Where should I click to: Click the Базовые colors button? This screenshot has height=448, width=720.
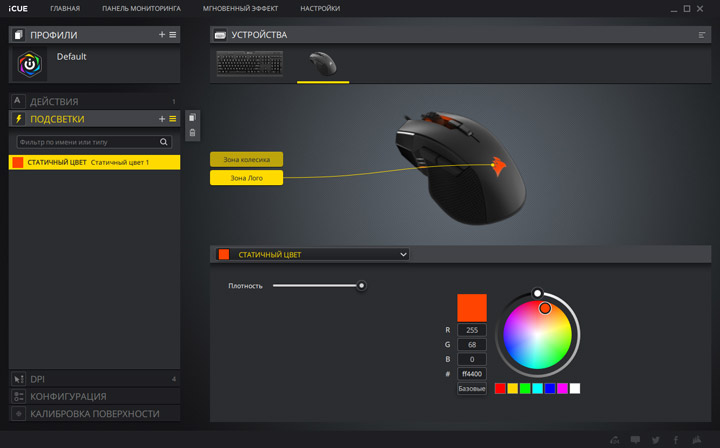[472, 388]
